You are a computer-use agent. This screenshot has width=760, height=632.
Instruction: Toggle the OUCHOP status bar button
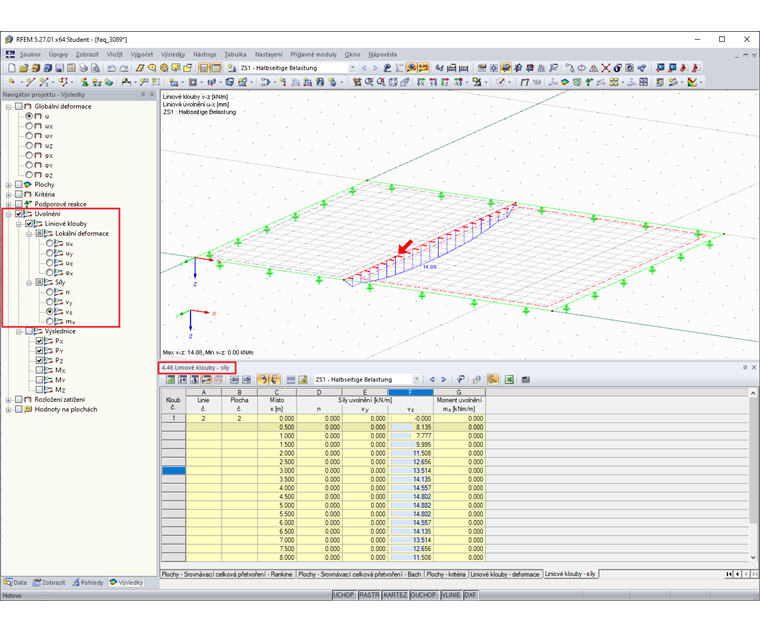pos(423,595)
